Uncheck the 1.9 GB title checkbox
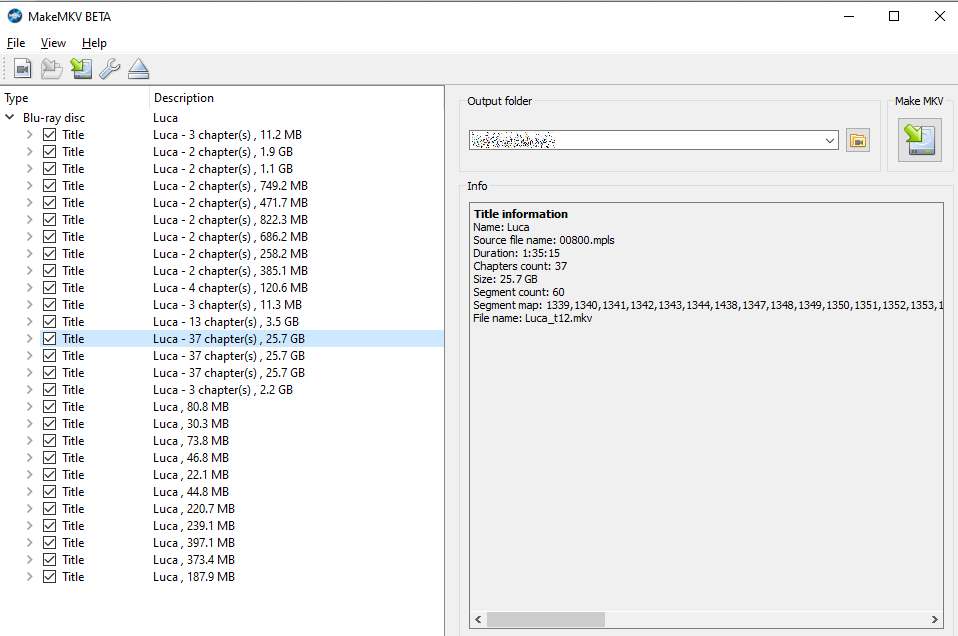The image size is (958, 636). (x=49, y=152)
